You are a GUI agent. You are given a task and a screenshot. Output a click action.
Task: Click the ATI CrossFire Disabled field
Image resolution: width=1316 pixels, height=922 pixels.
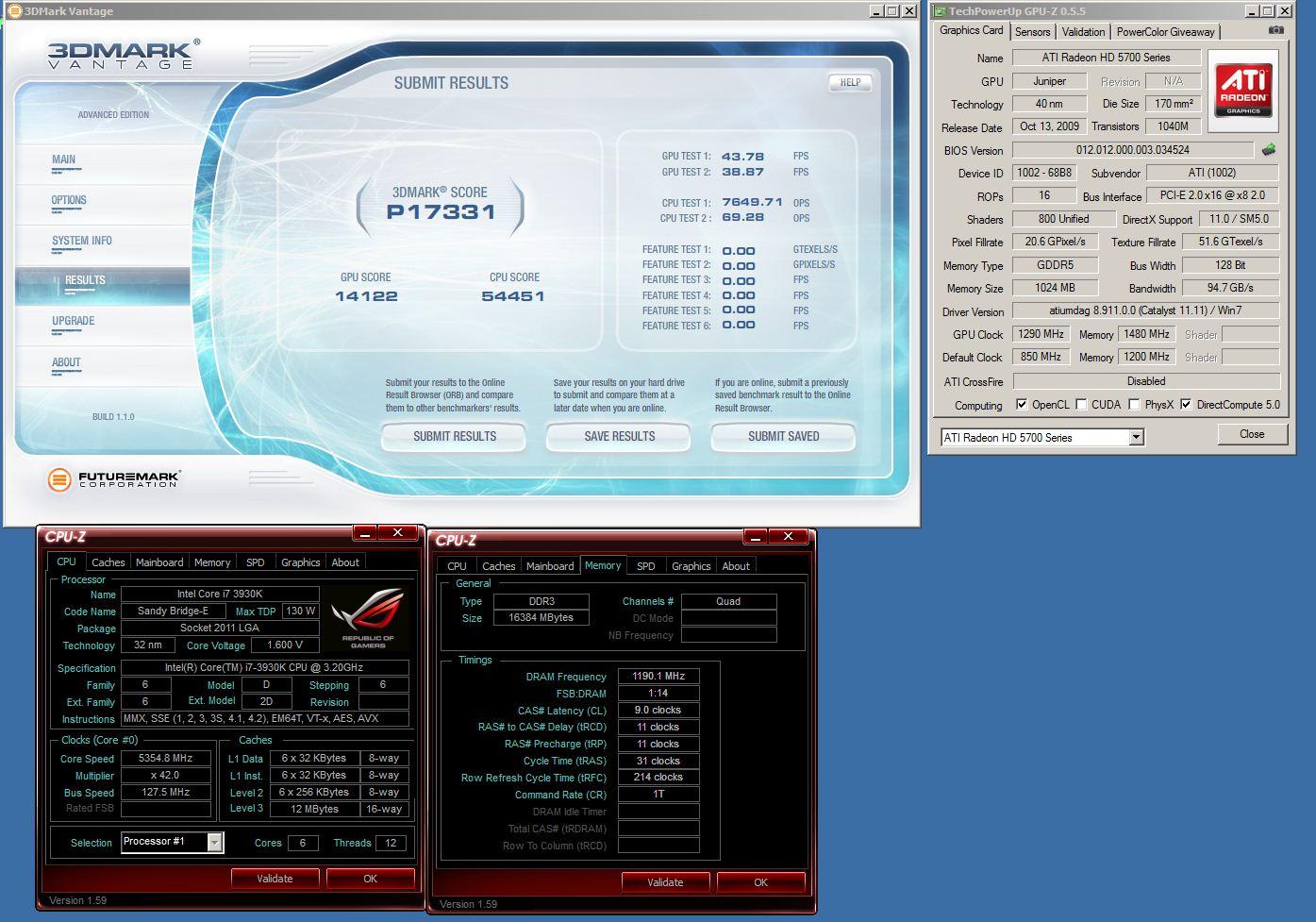coord(1145,381)
